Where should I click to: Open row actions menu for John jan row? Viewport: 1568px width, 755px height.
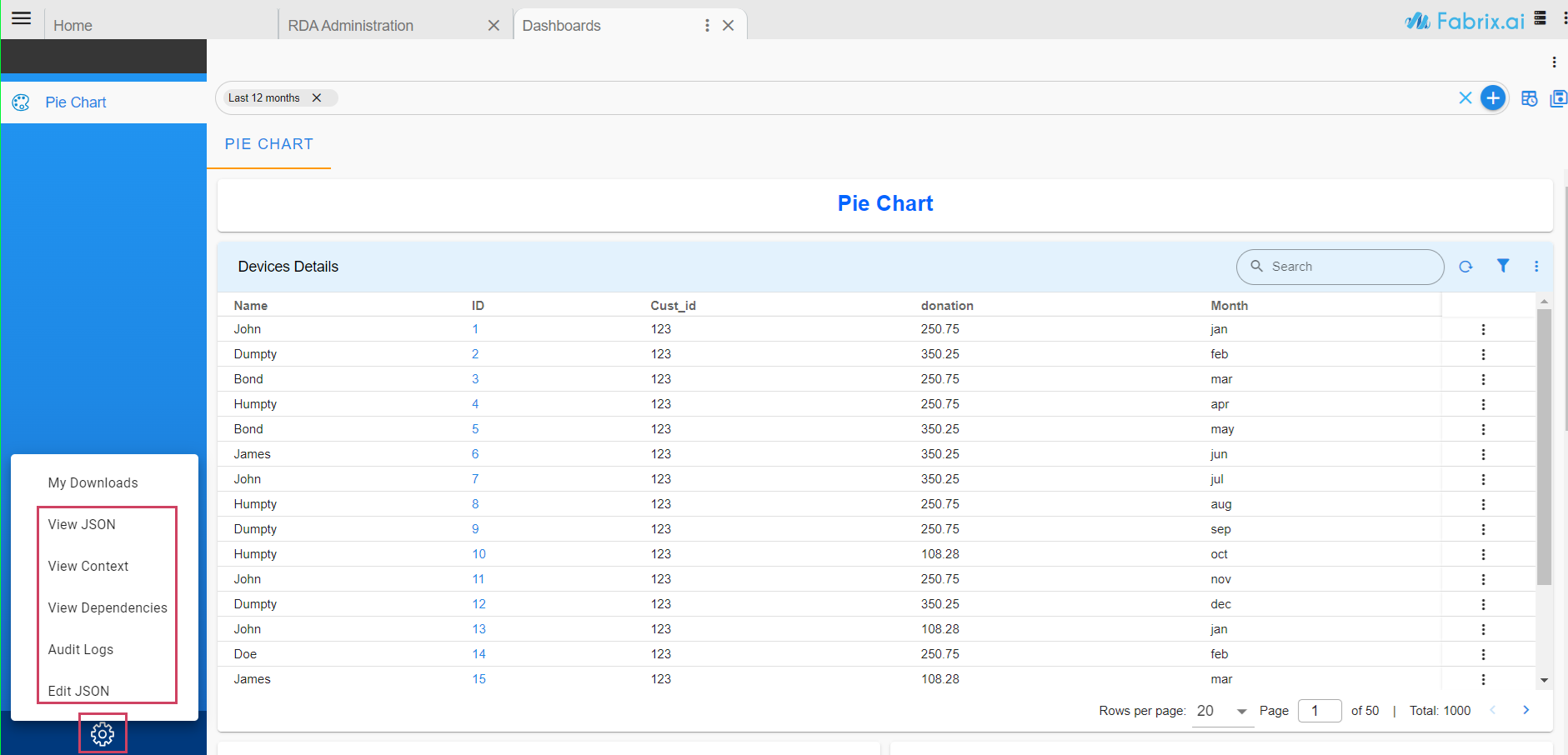(1483, 329)
